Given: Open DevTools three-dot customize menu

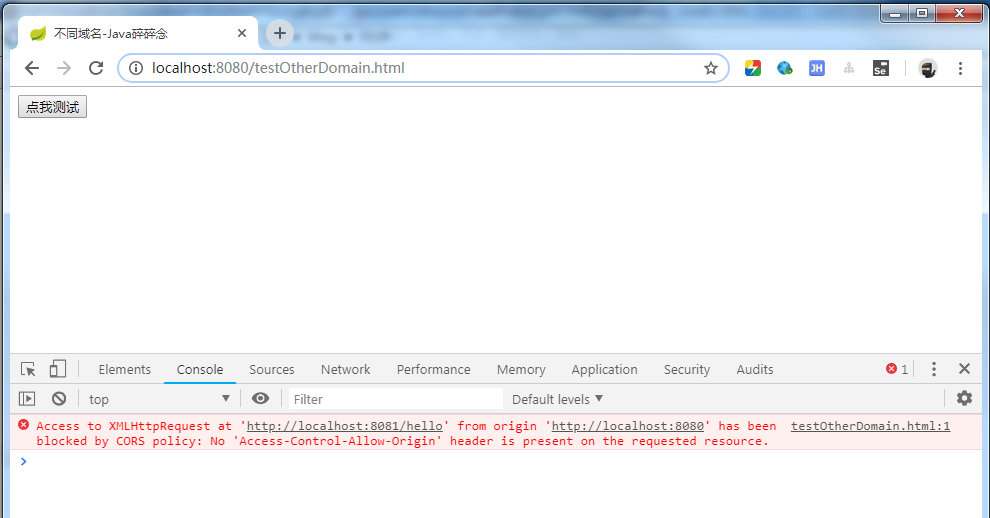Looking at the screenshot, I should [934, 369].
